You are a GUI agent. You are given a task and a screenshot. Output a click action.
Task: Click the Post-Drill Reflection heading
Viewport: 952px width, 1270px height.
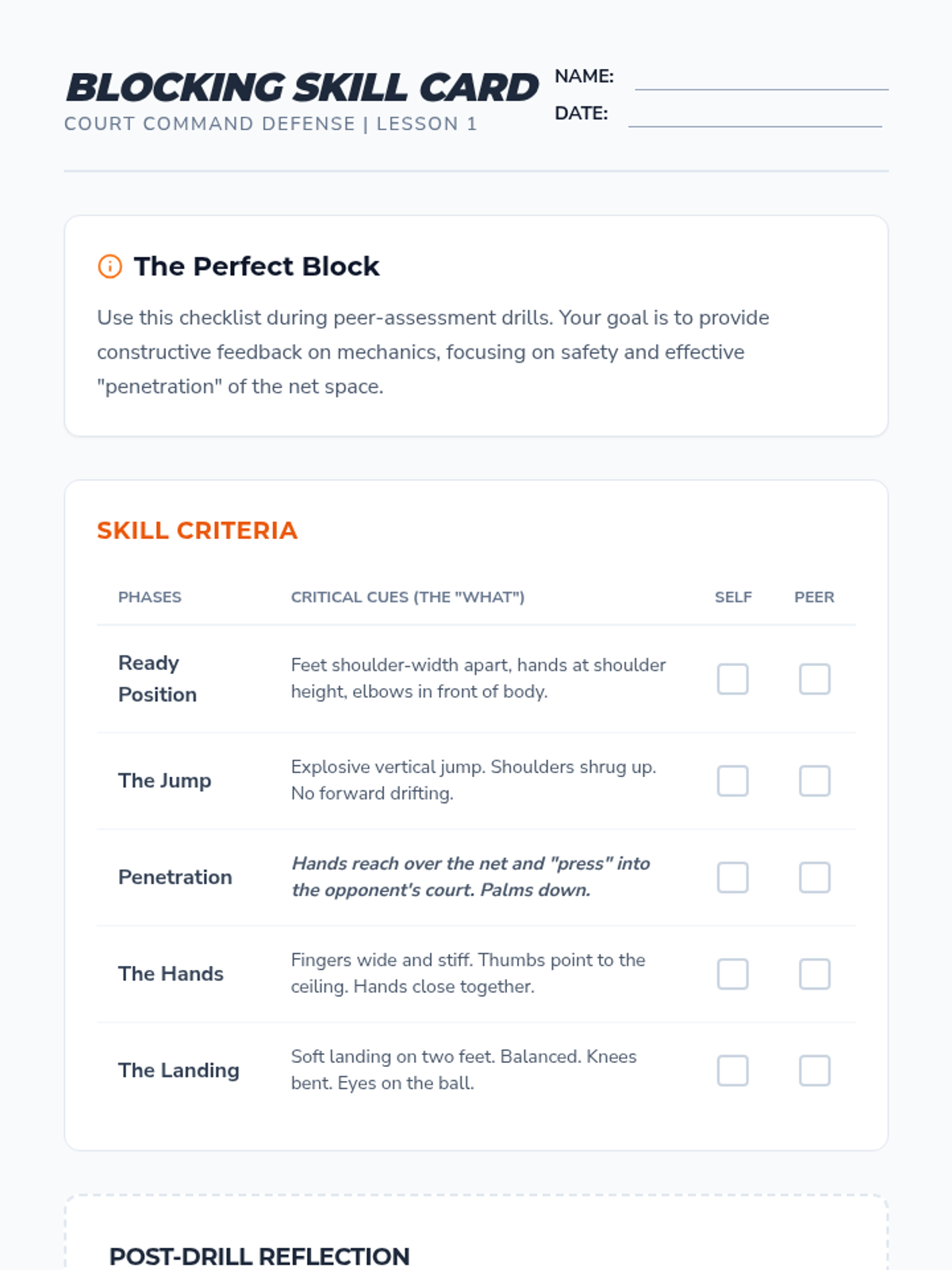(259, 1256)
